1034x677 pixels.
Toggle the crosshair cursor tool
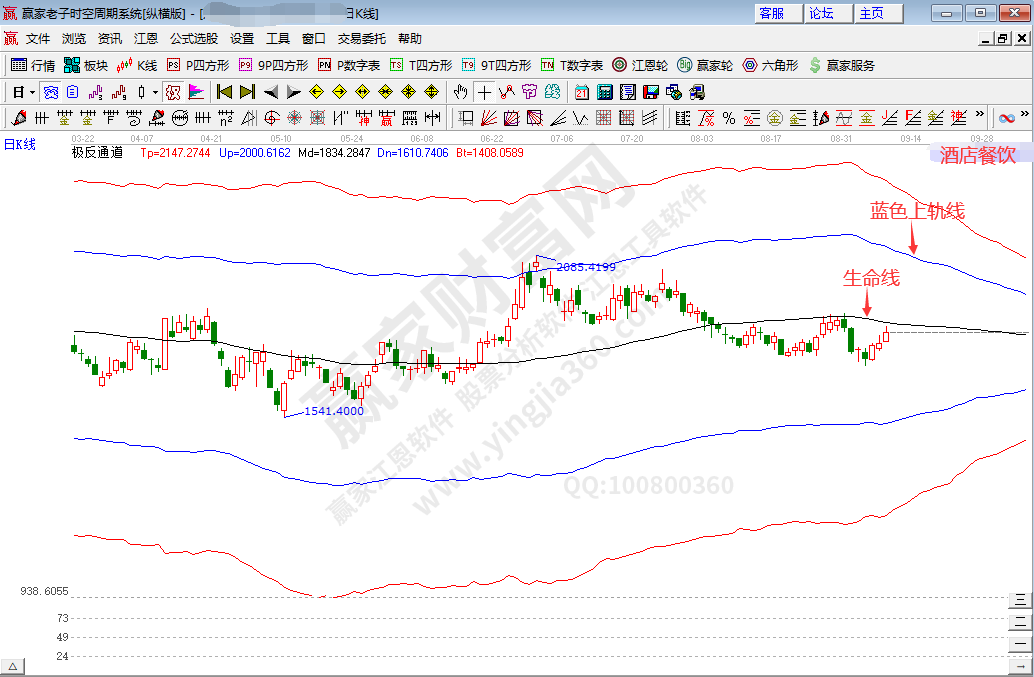[484, 92]
